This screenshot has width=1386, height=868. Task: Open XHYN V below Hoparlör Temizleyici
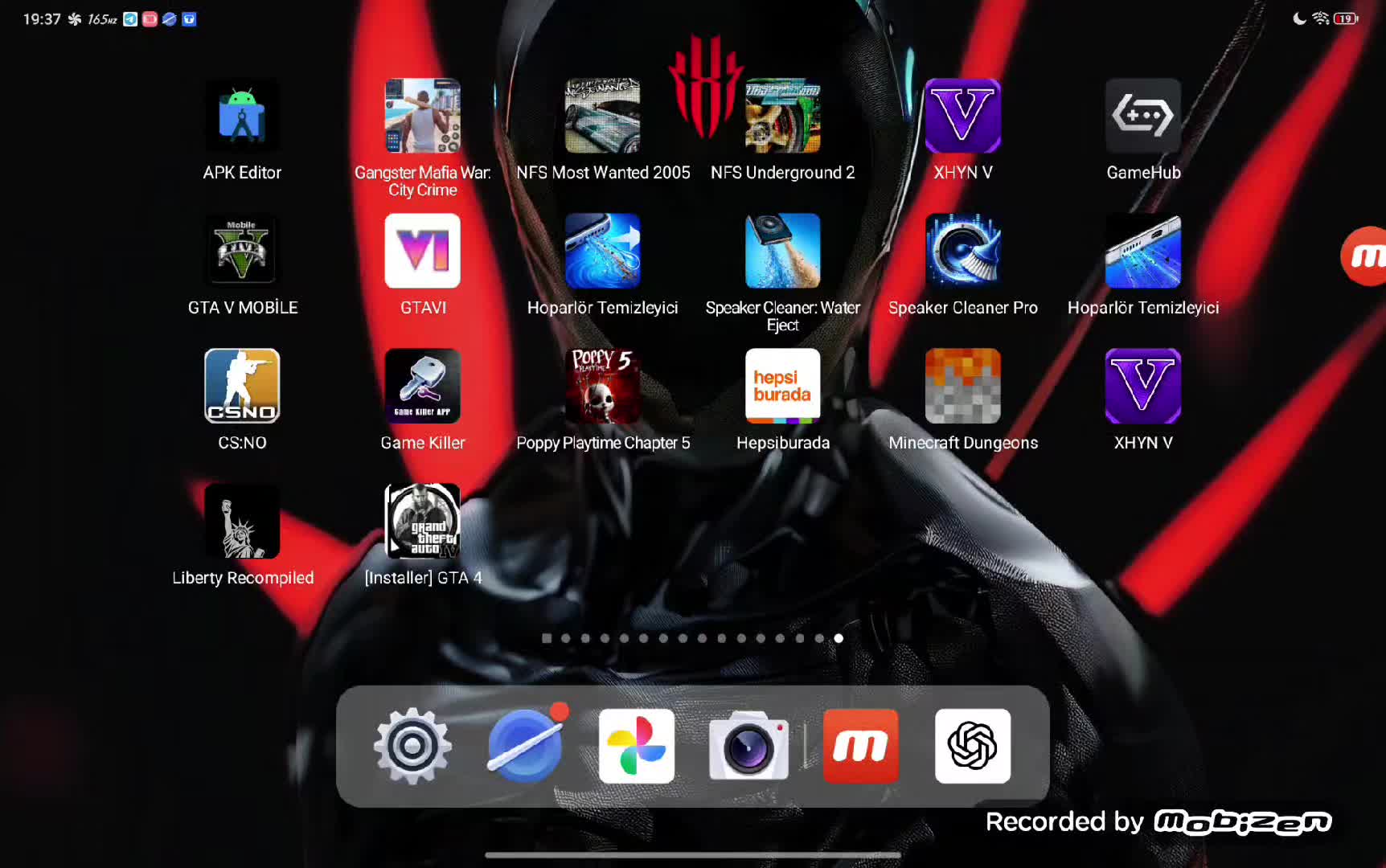click(x=1143, y=386)
